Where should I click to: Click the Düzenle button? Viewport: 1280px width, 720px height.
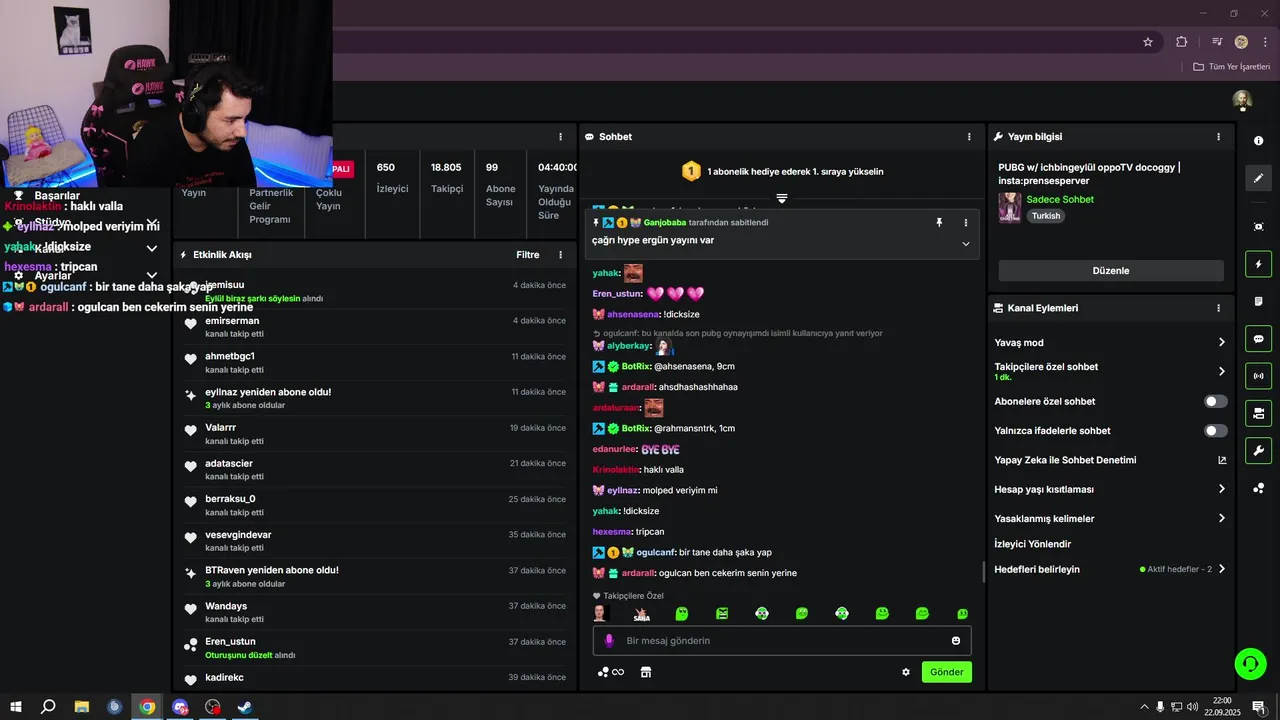pos(1111,271)
